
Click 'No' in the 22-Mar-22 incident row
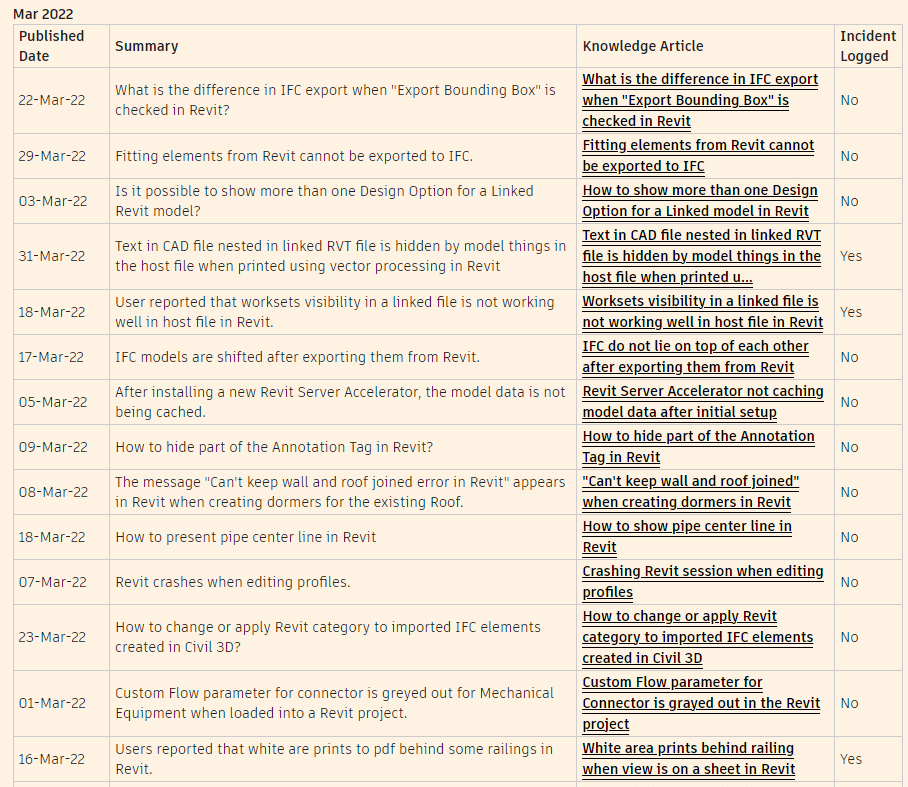click(x=849, y=100)
